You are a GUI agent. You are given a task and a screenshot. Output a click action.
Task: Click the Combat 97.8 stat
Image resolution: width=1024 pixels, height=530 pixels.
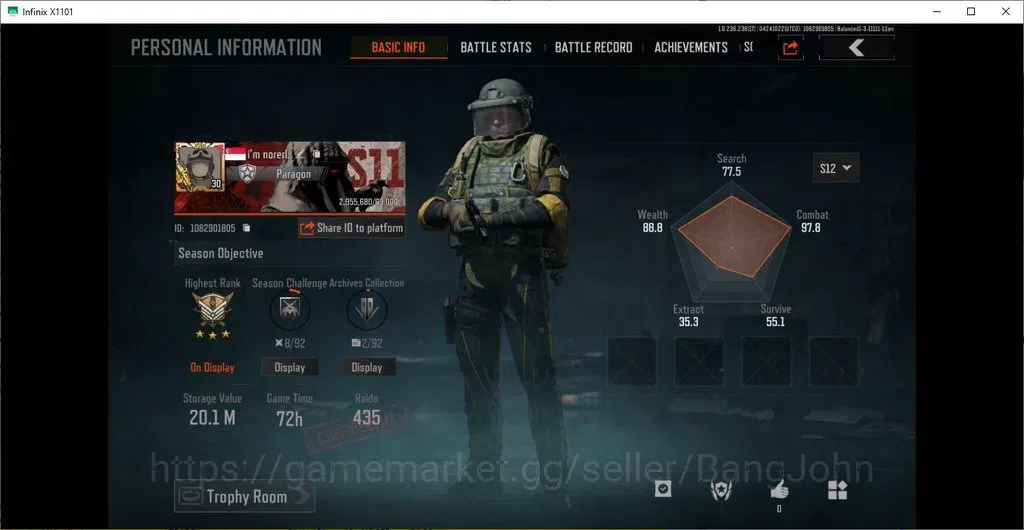pyautogui.click(x=812, y=221)
